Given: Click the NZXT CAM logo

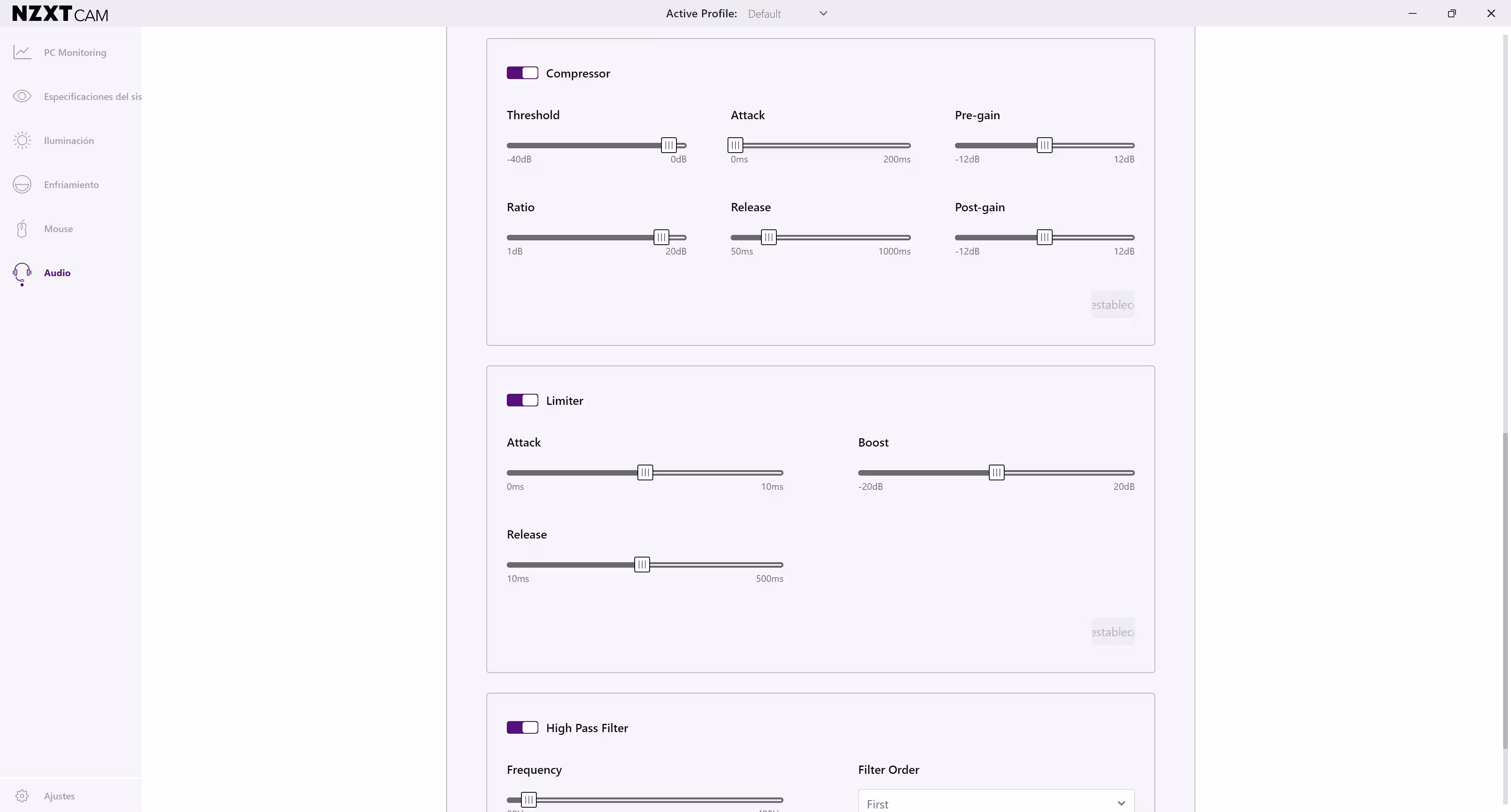Looking at the screenshot, I should pos(60,13).
